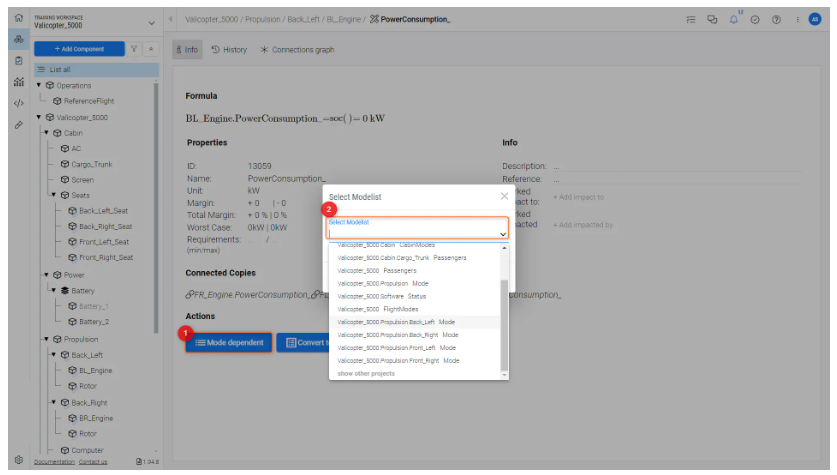Open the Select Modelist dropdown arrow
Viewport: 837px width, 475px height.
coord(502,234)
